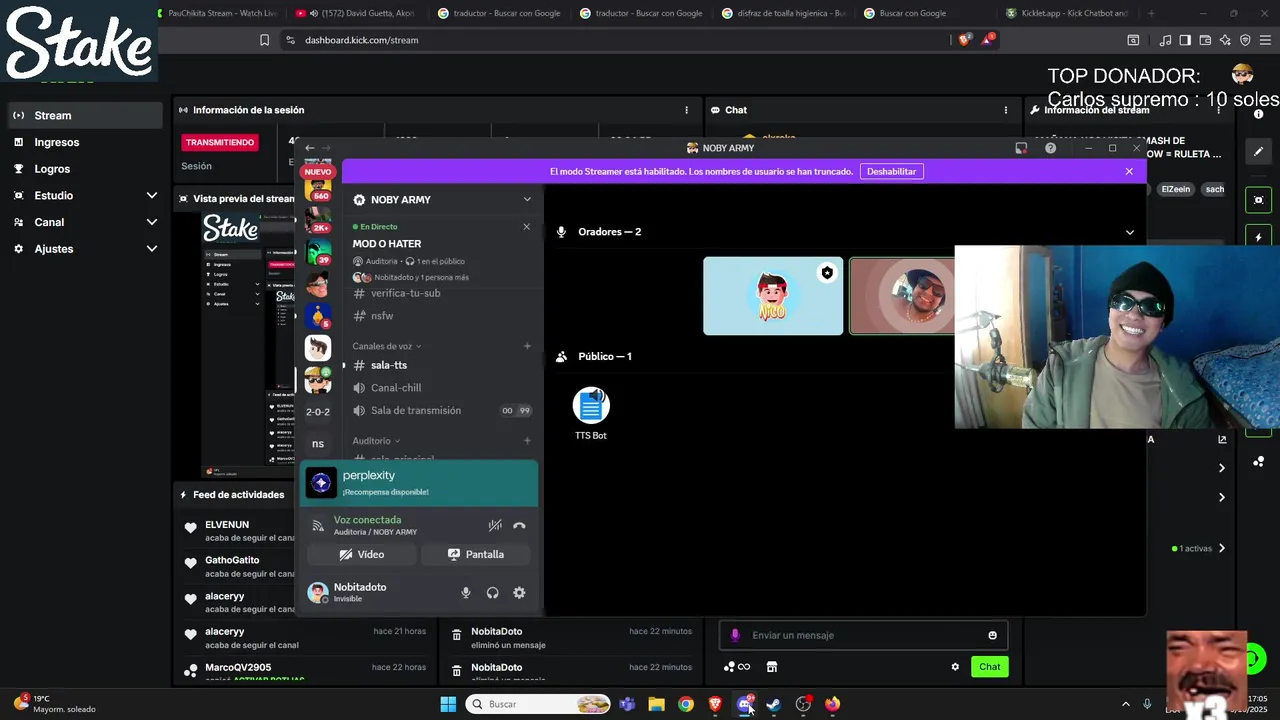Click the pencil edit icon on right rail
This screenshot has width=1280, height=720.
point(1259,151)
